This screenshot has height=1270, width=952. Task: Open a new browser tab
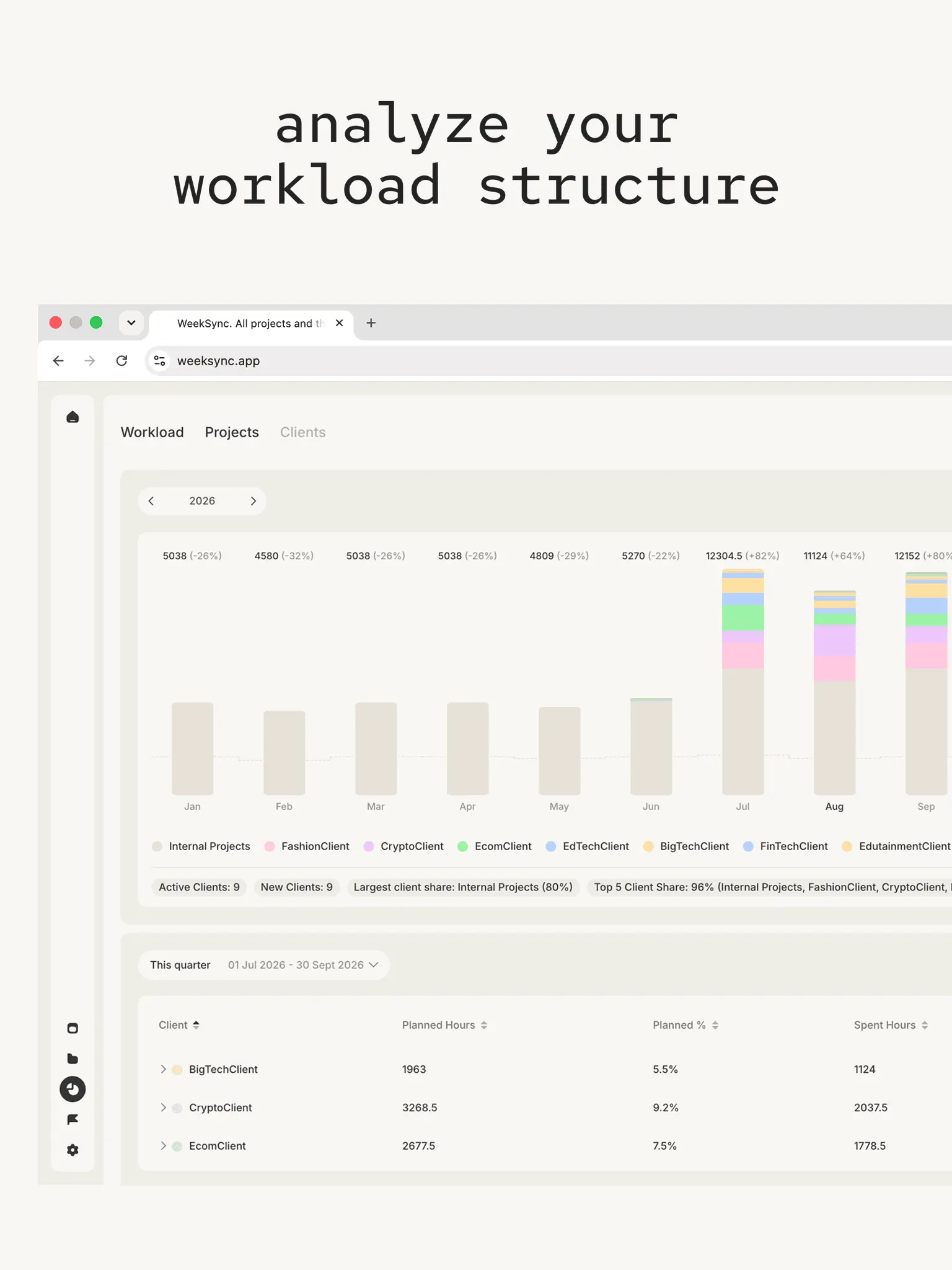(371, 323)
